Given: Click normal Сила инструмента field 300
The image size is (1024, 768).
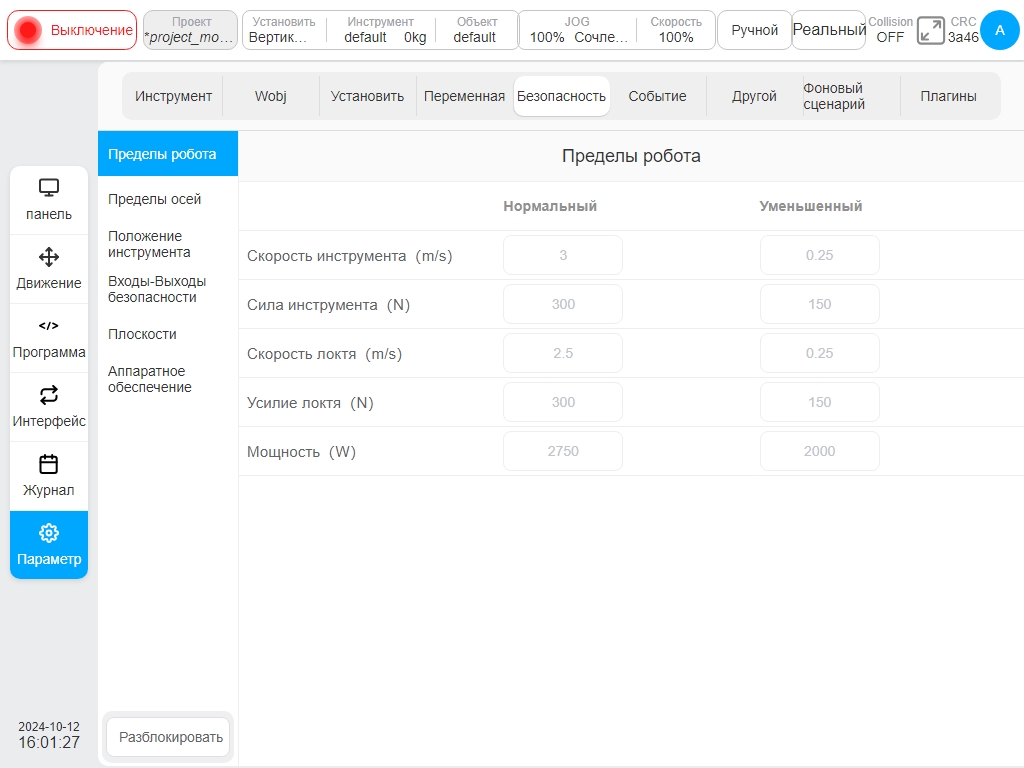Looking at the screenshot, I should pyautogui.click(x=563, y=304).
